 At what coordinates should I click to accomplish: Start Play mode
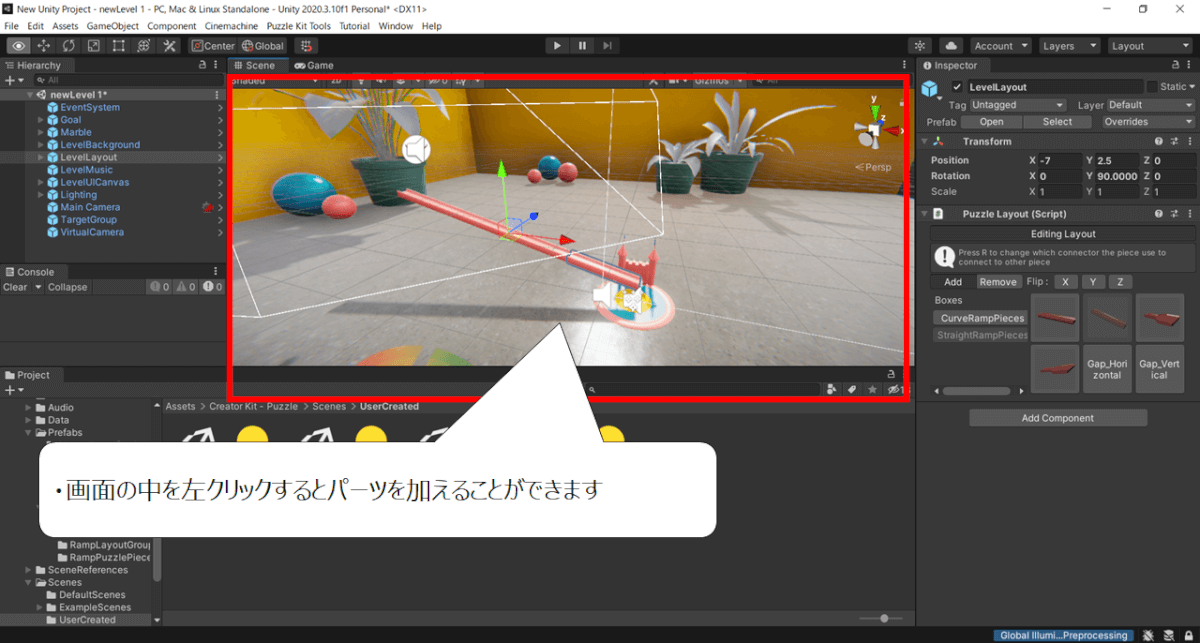coord(557,46)
